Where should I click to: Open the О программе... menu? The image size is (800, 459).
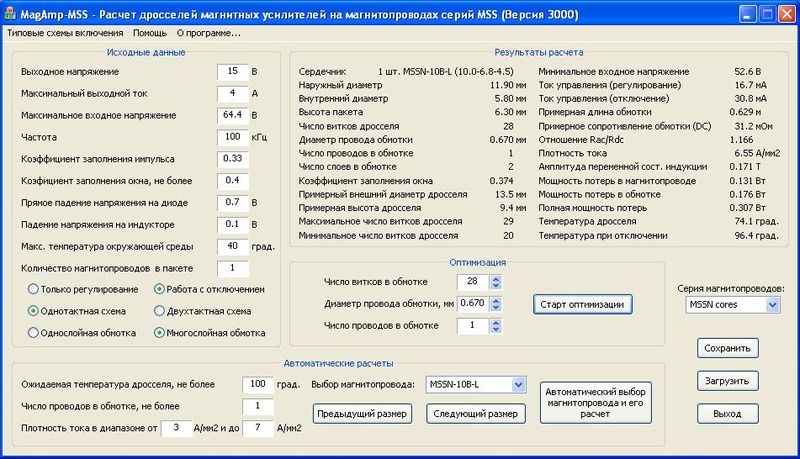pyautogui.click(x=209, y=33)
